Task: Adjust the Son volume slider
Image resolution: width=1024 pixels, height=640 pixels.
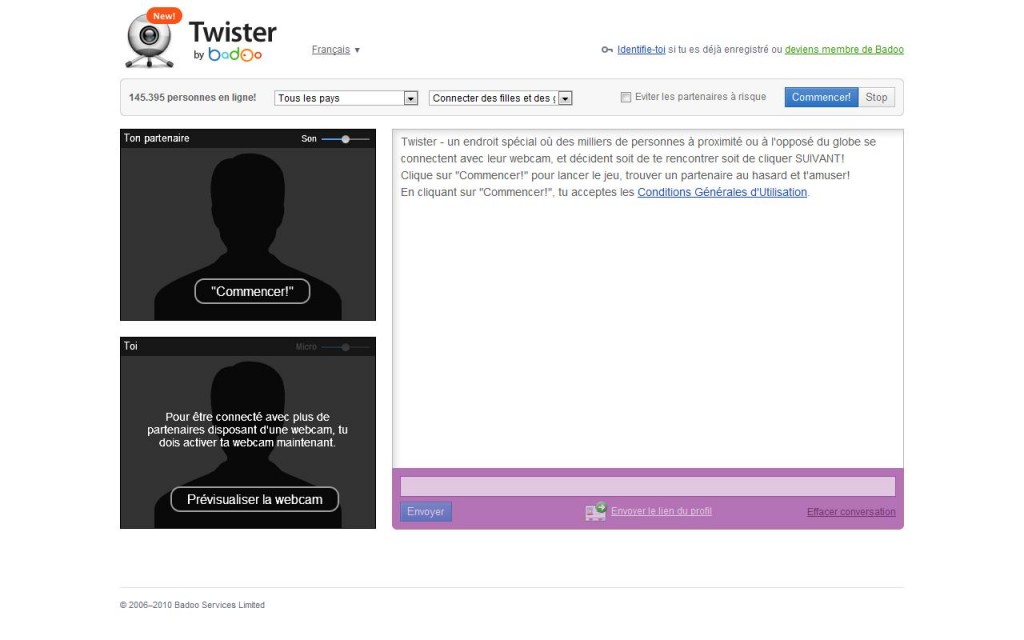Action: (x=345, y=138)
